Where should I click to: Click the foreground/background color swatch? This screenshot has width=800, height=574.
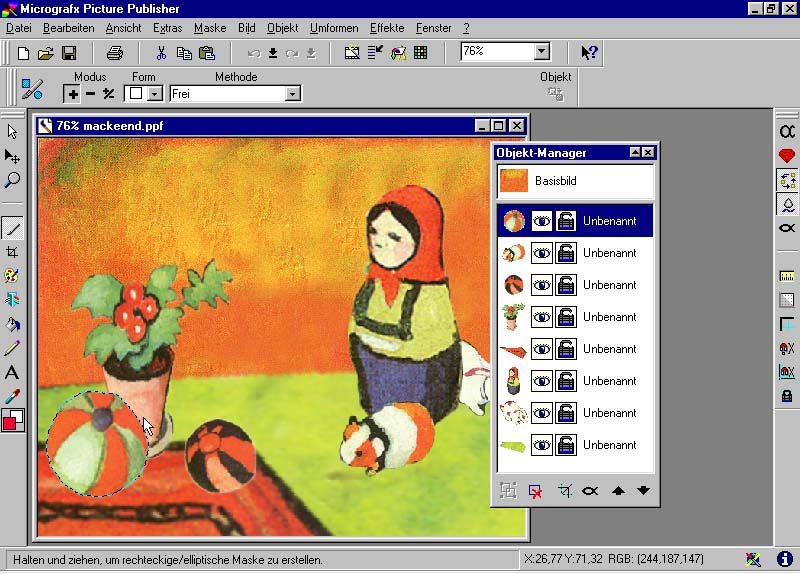coord(12,420)
